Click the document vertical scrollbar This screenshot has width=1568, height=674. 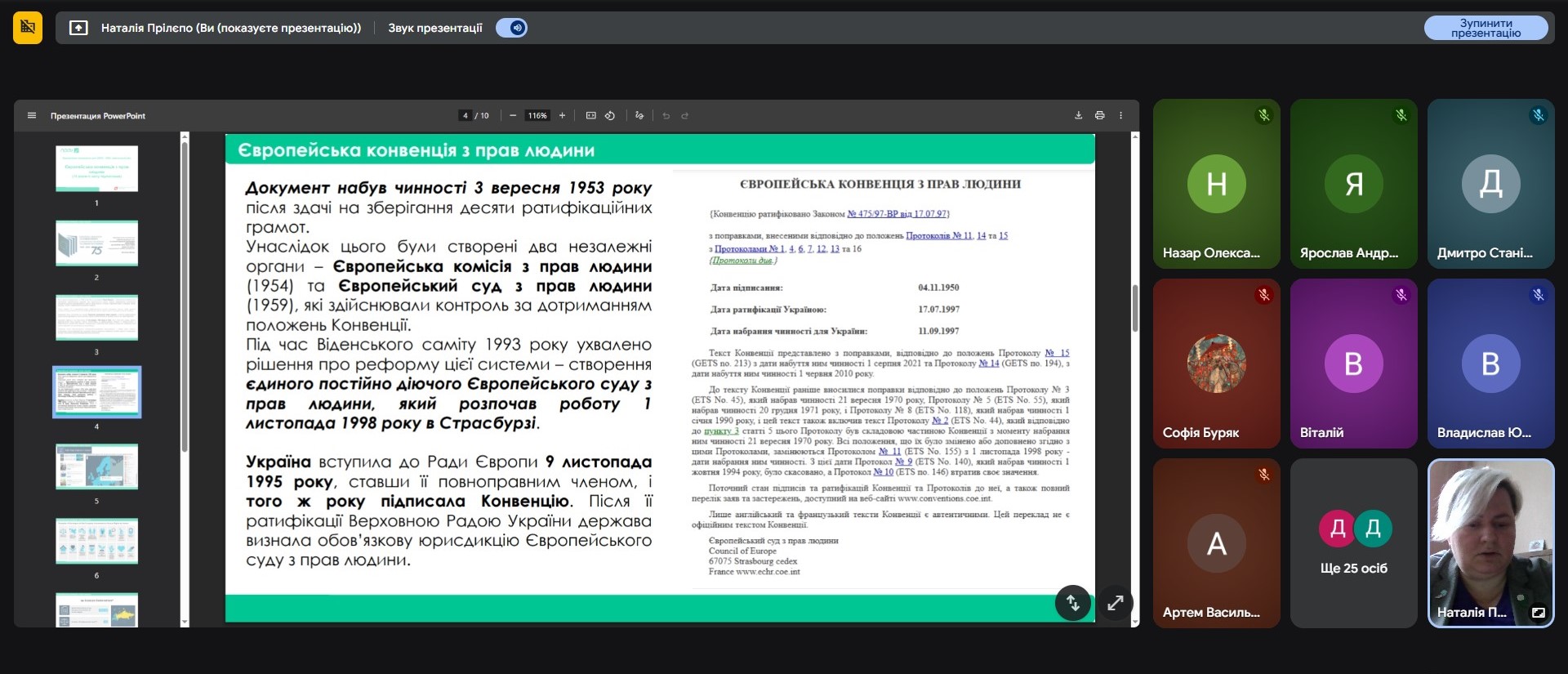1134,308
